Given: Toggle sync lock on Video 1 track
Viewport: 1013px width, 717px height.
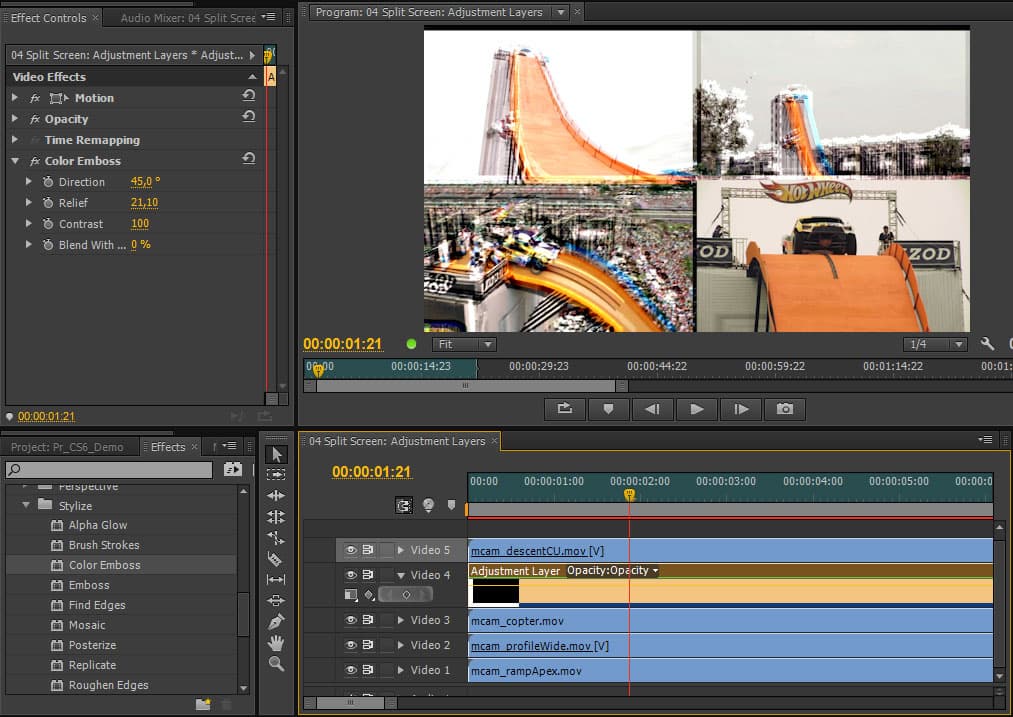Looking at the screenshot, I should [x=368, y=670].
